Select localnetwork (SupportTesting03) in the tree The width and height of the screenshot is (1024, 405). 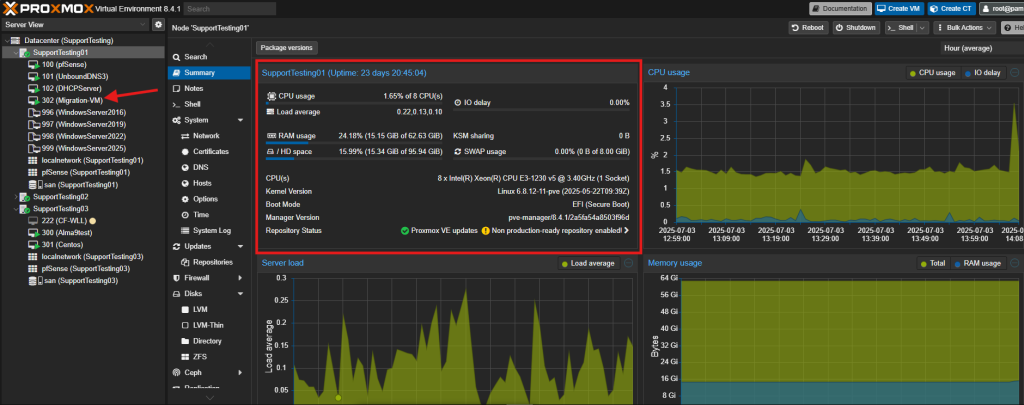pos(86,257)
